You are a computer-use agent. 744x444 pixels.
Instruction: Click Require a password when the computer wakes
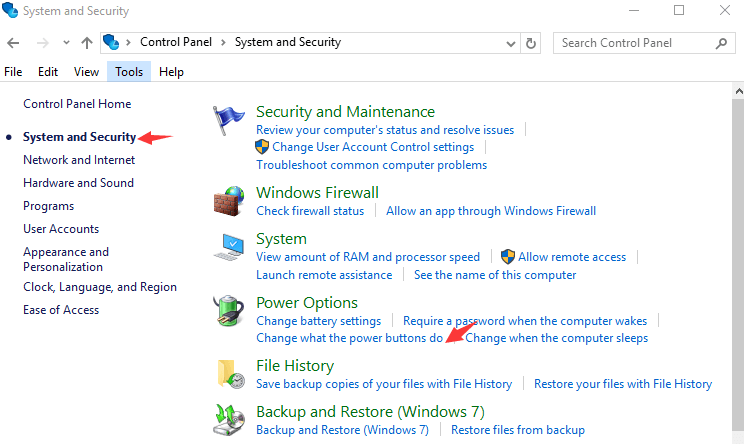pos(525,321)
